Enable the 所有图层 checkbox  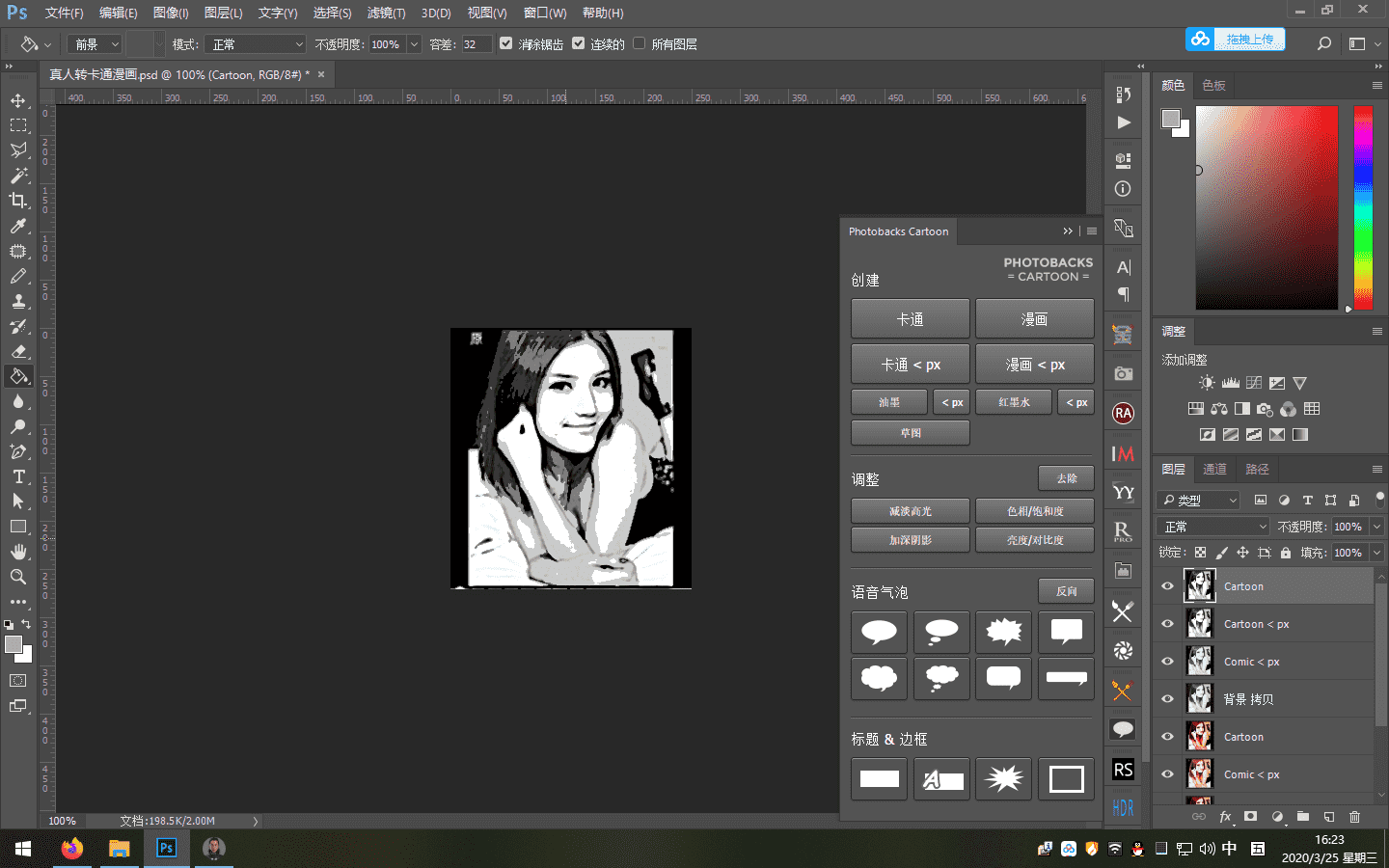[639, 43]
